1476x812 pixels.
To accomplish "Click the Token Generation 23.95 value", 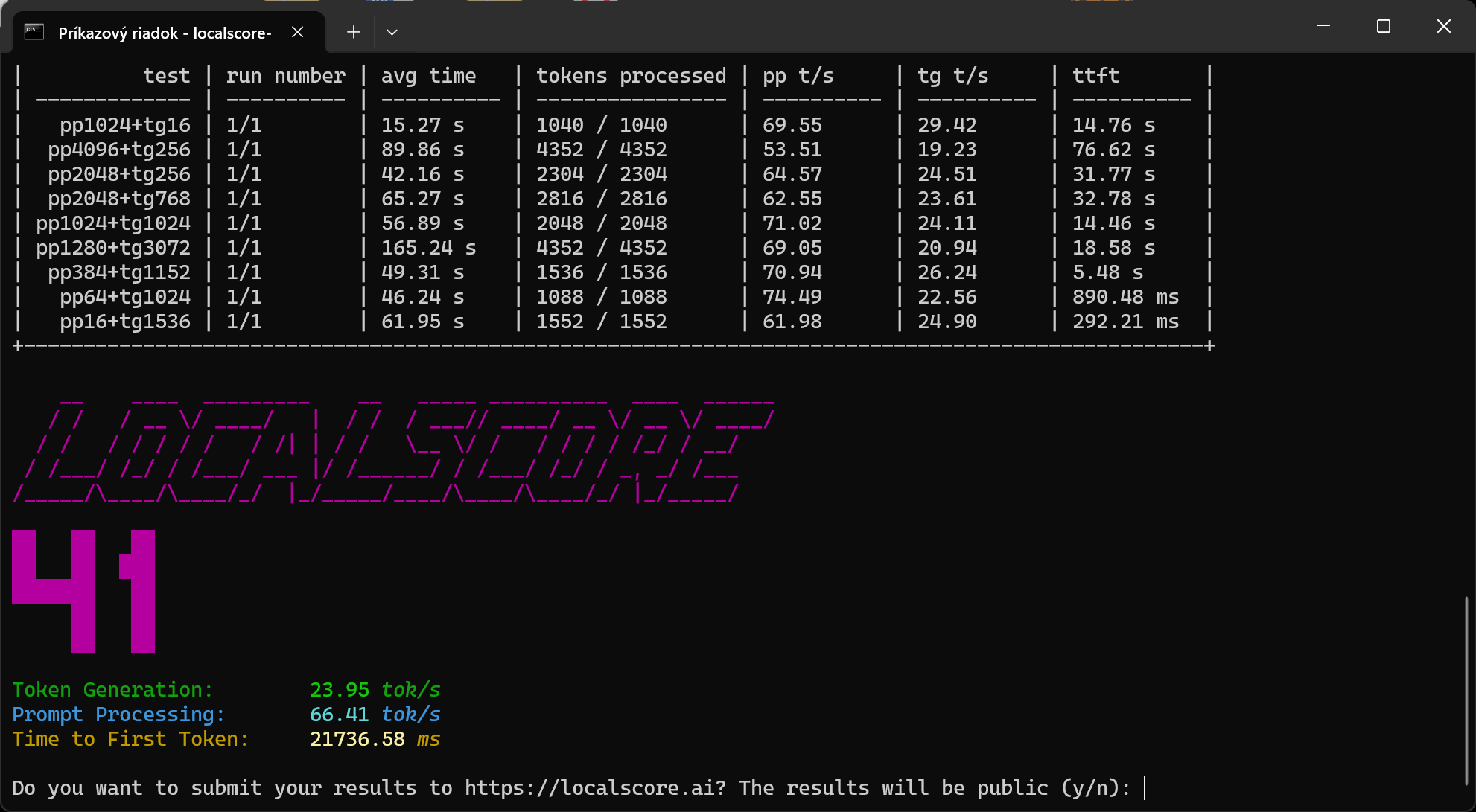I will click(x=339, y=690).
